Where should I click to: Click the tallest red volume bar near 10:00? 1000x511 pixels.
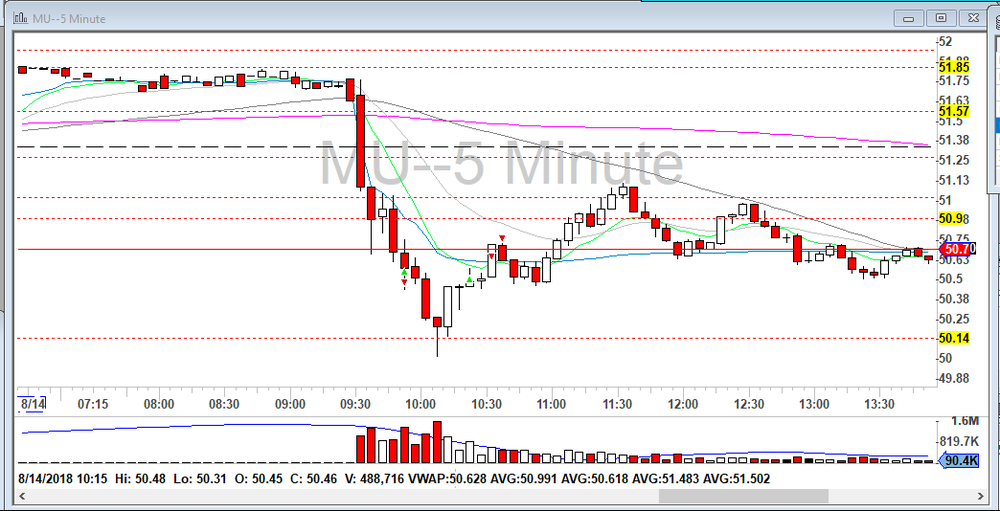point(437,442)
